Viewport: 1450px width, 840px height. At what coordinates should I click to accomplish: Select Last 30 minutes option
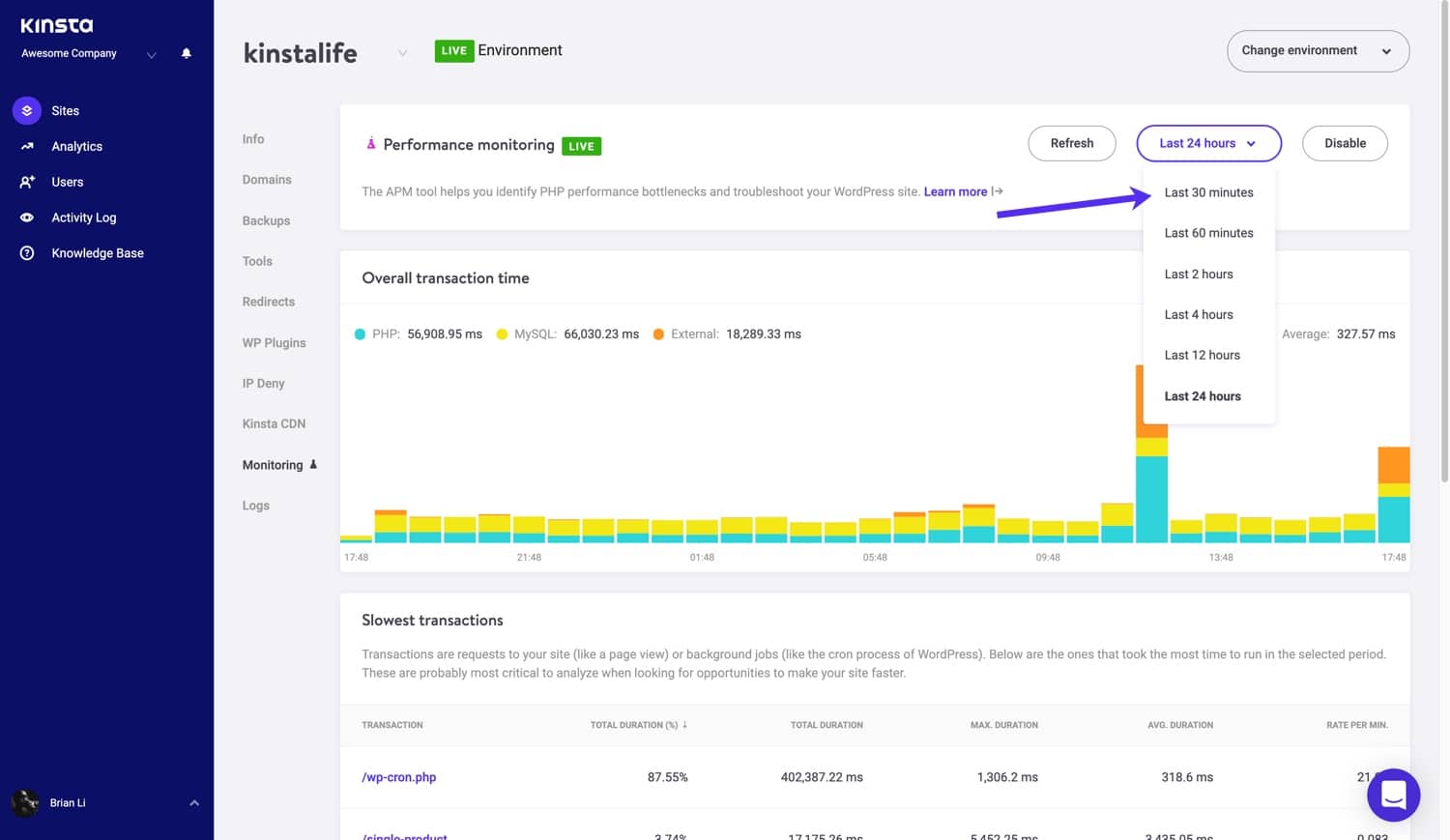point(1208,192)
